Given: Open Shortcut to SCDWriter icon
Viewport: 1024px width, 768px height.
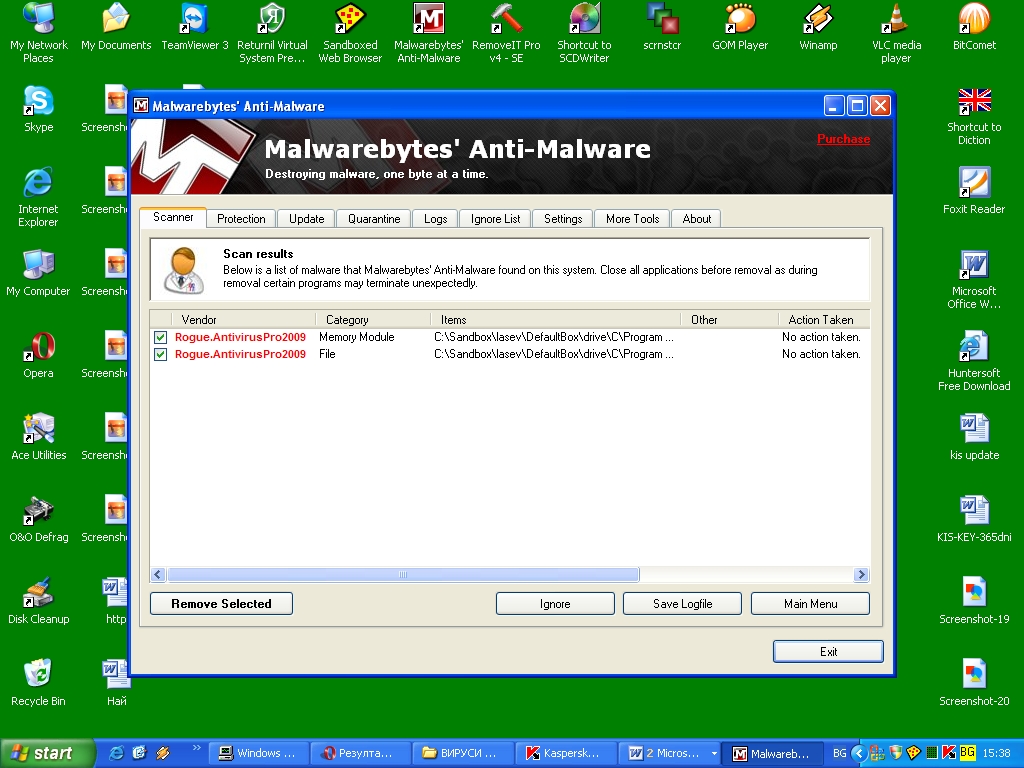Looking at the screenshot, I should [x=584, y=33].
